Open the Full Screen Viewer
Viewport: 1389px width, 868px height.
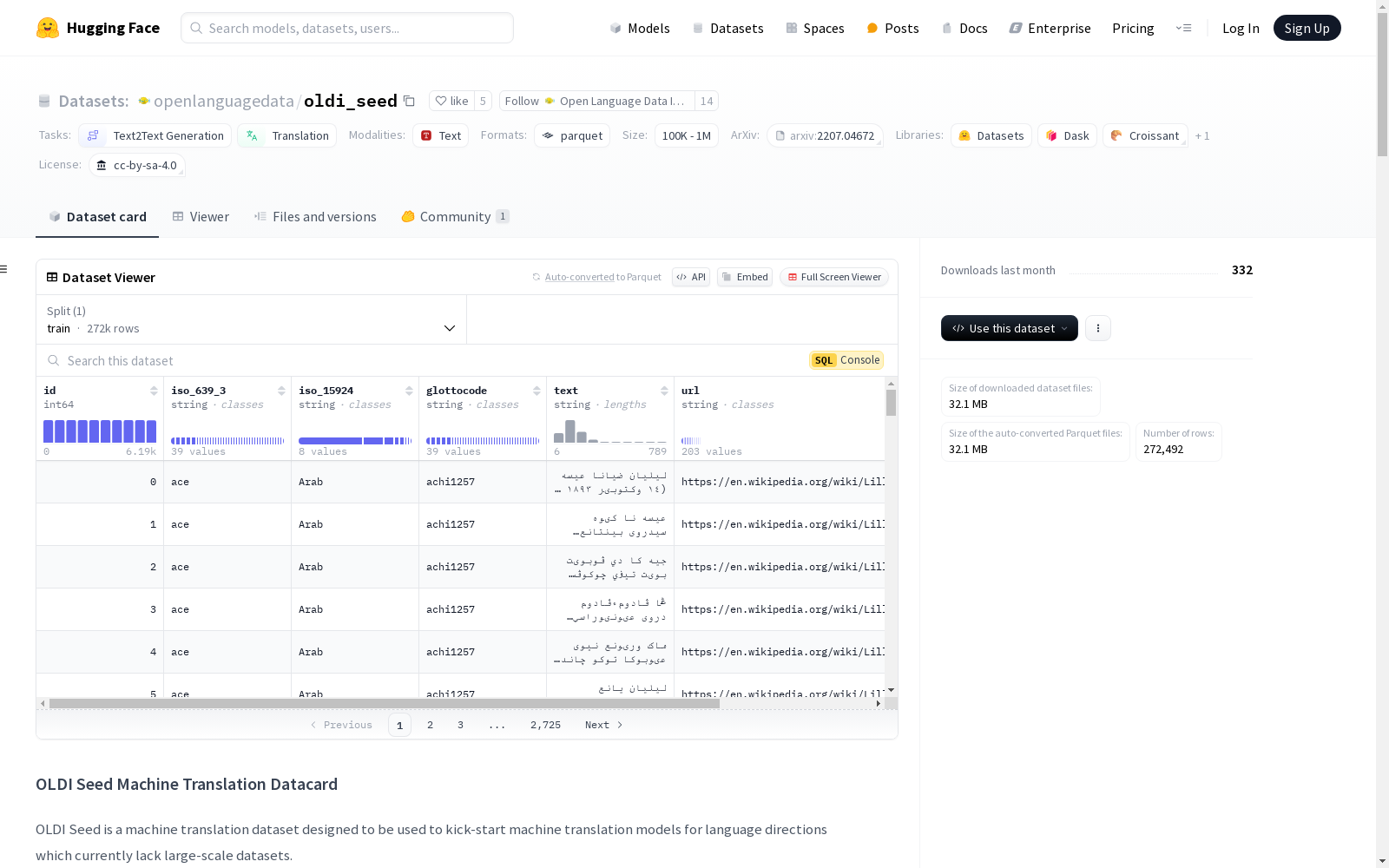point(834,277)
